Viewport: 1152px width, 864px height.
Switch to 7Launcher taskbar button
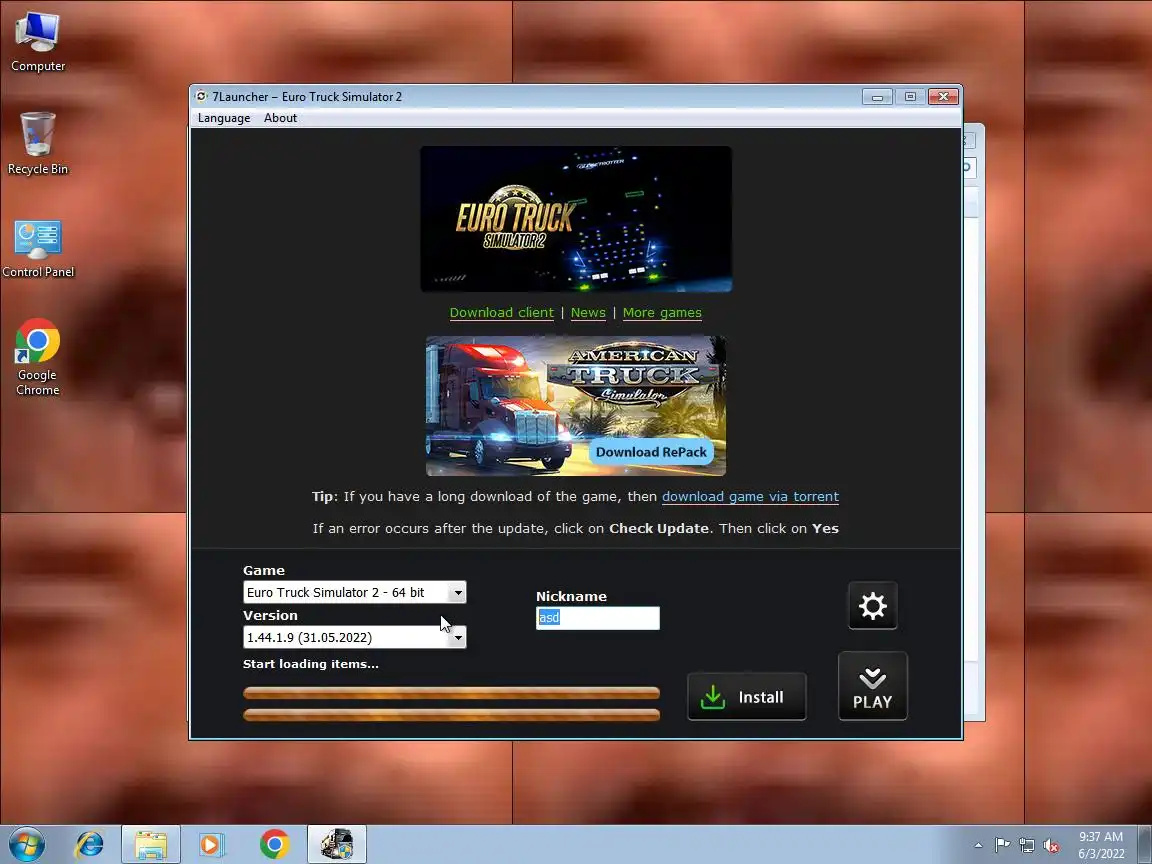pyautogui.click(x=336, y=844)
